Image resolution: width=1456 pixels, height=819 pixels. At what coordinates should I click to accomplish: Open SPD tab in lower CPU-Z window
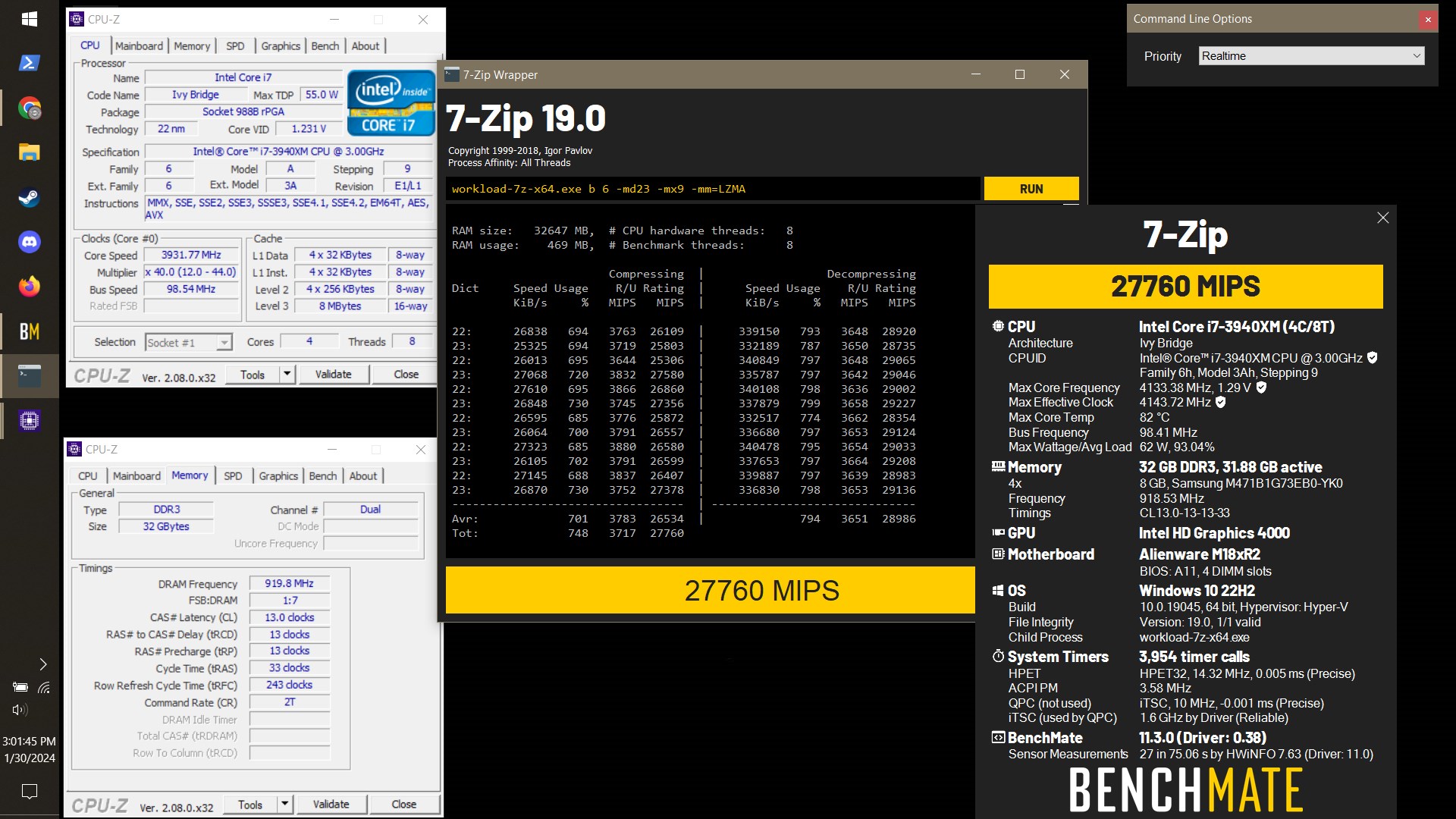pos(233,475)
